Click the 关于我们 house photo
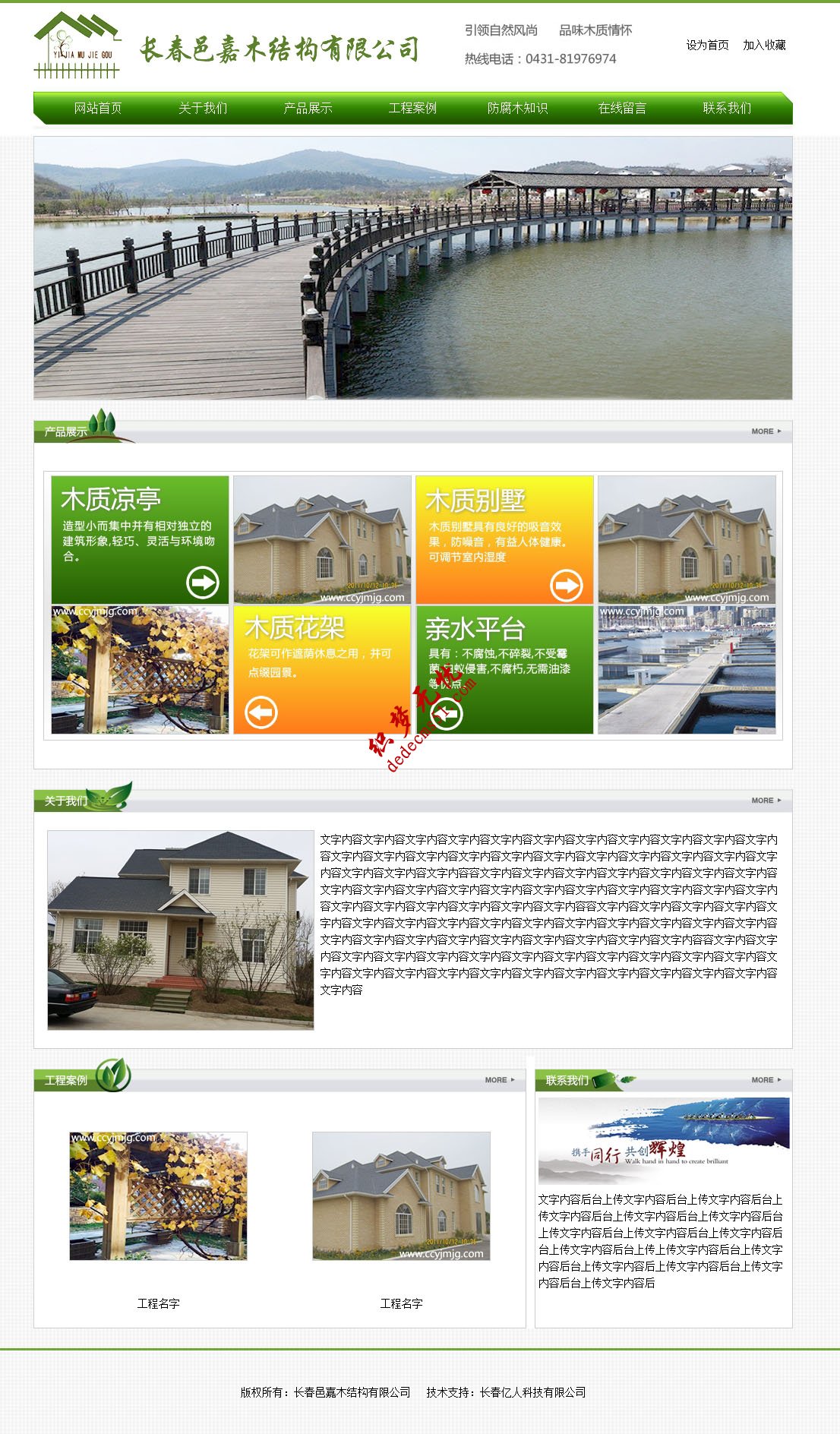 tap(180, 930)
